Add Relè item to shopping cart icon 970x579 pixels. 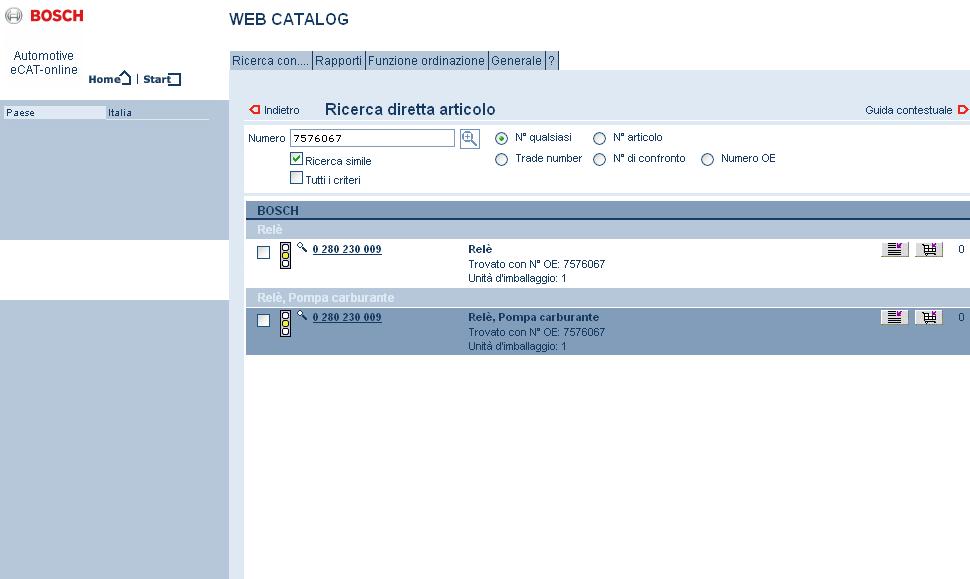pos(929,249)
